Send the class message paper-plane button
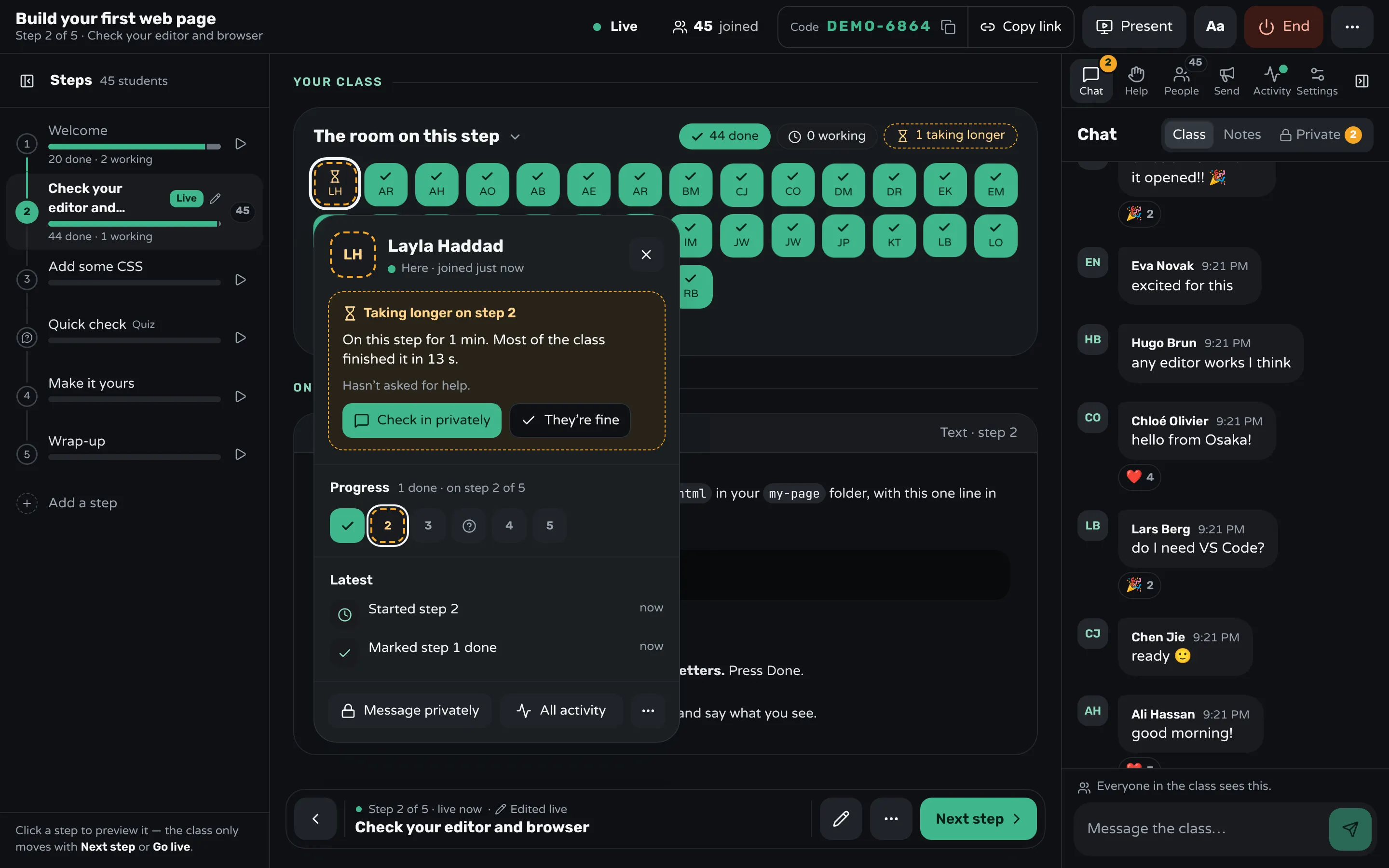 [1350, 829]
